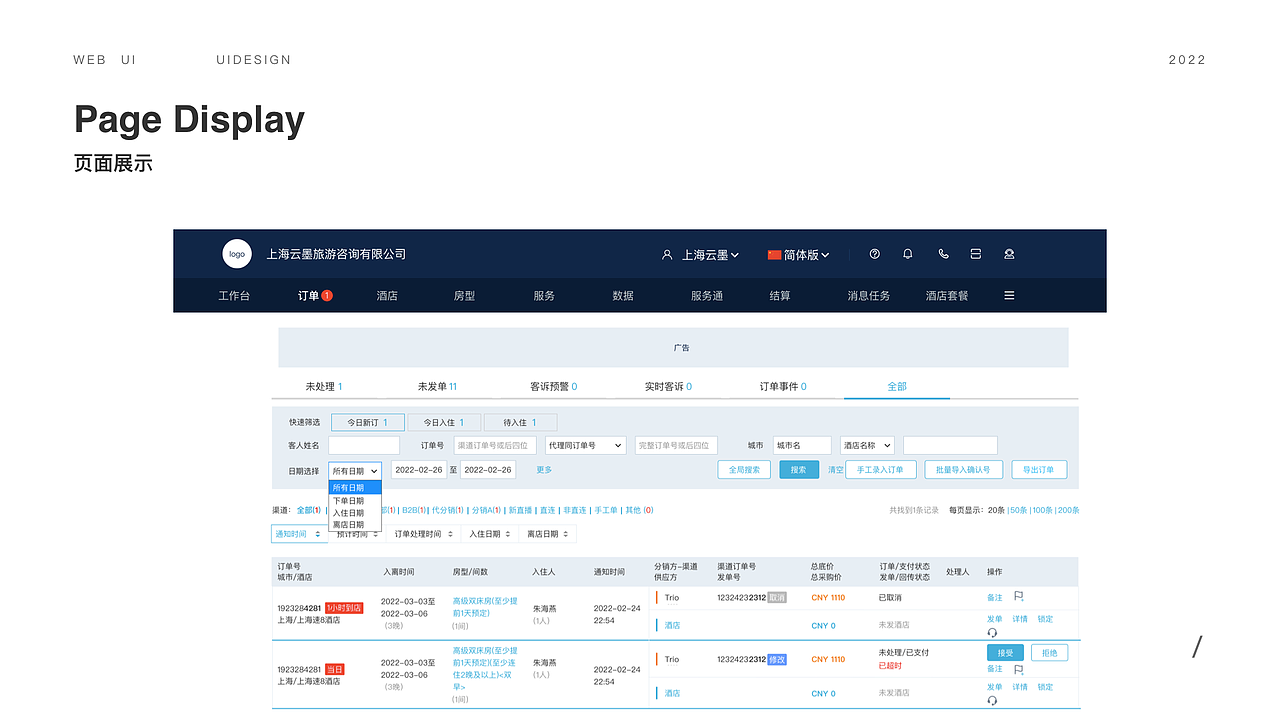Image resolution: width=1280 pixels, height=720 pixels.
Task: Focus the 城市名 input field
Action: (x=802, y=445)
